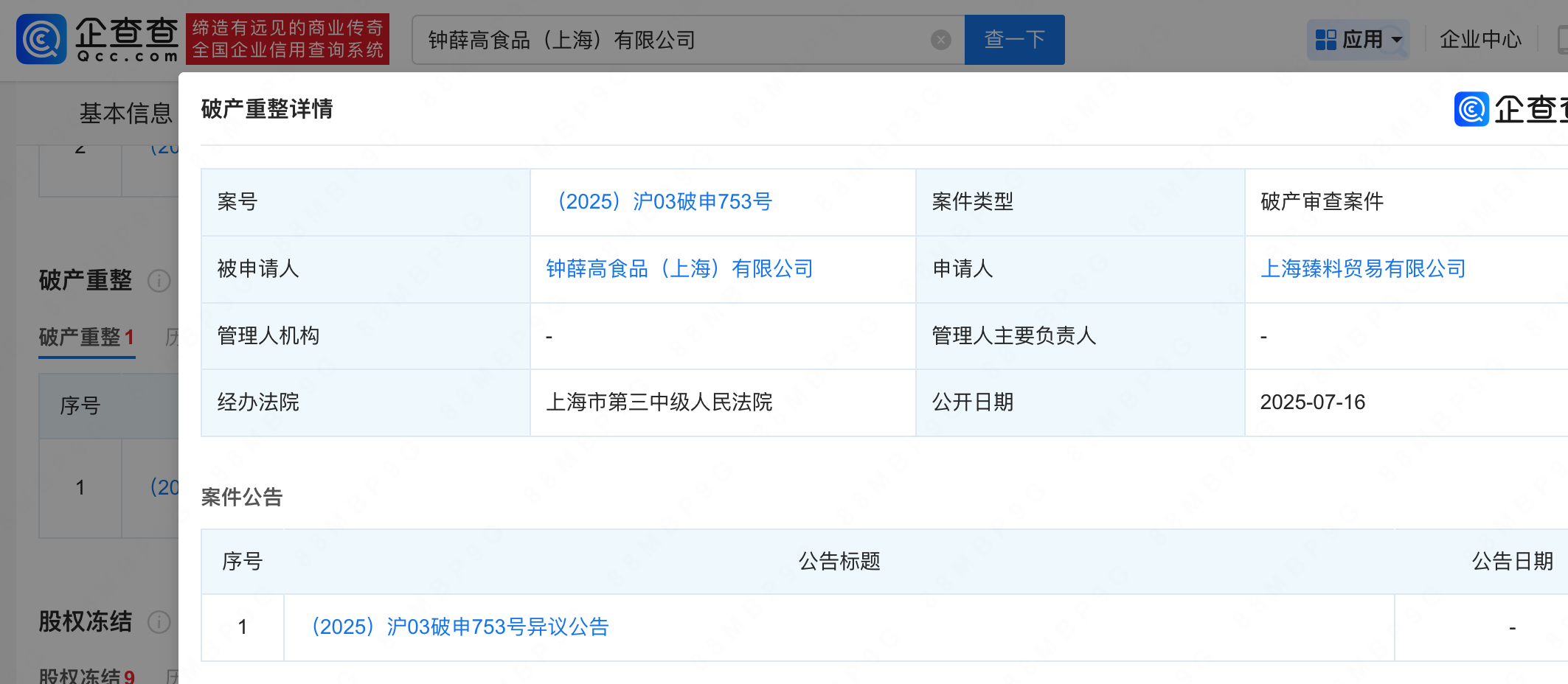Open the 沪03破申753号异议公告 announcement link
The height and width of the screenshot is (684, 1568).
460,627
